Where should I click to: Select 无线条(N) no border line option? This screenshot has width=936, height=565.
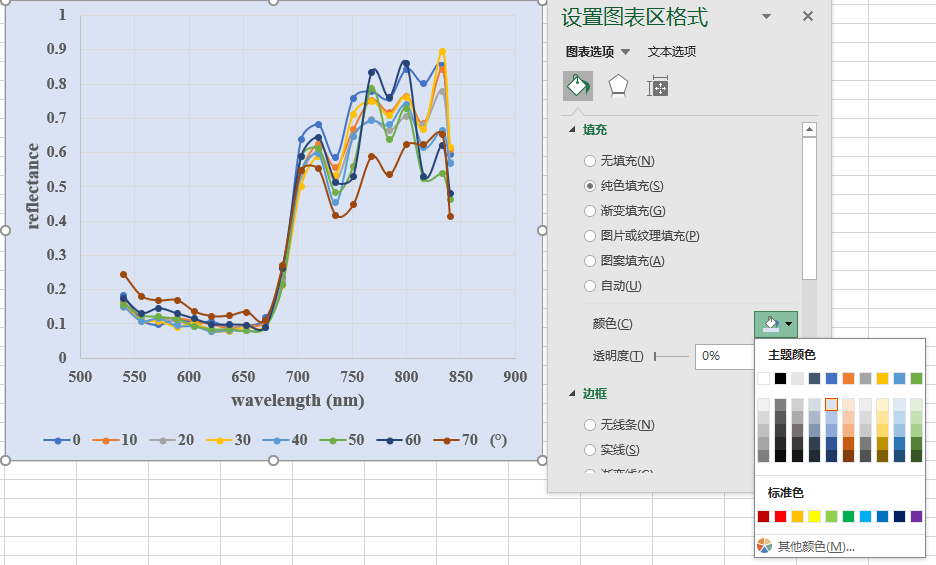coord(619,425)
